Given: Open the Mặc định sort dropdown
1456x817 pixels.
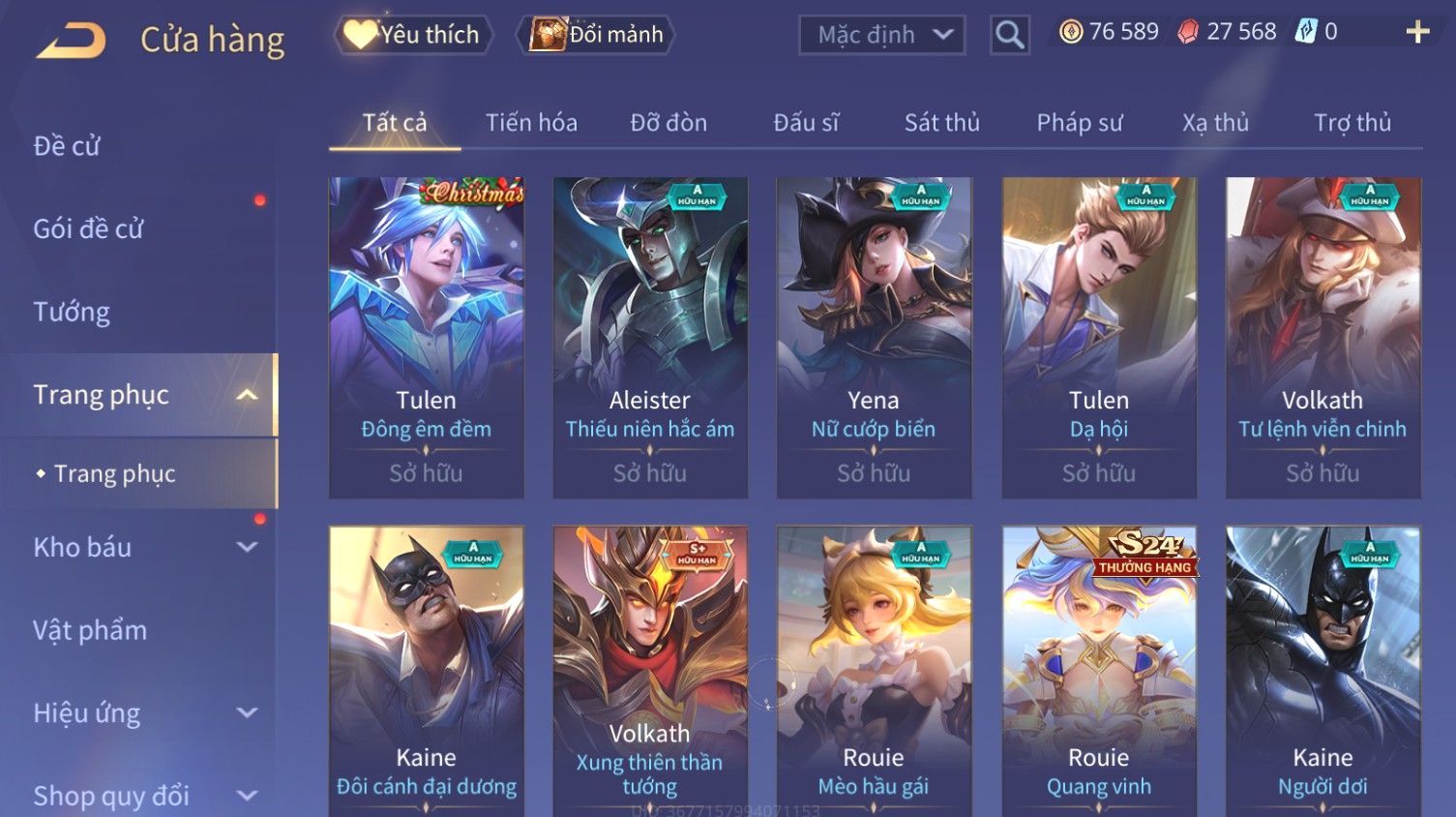Looking at the screenshot, I should tap(881, 36).
